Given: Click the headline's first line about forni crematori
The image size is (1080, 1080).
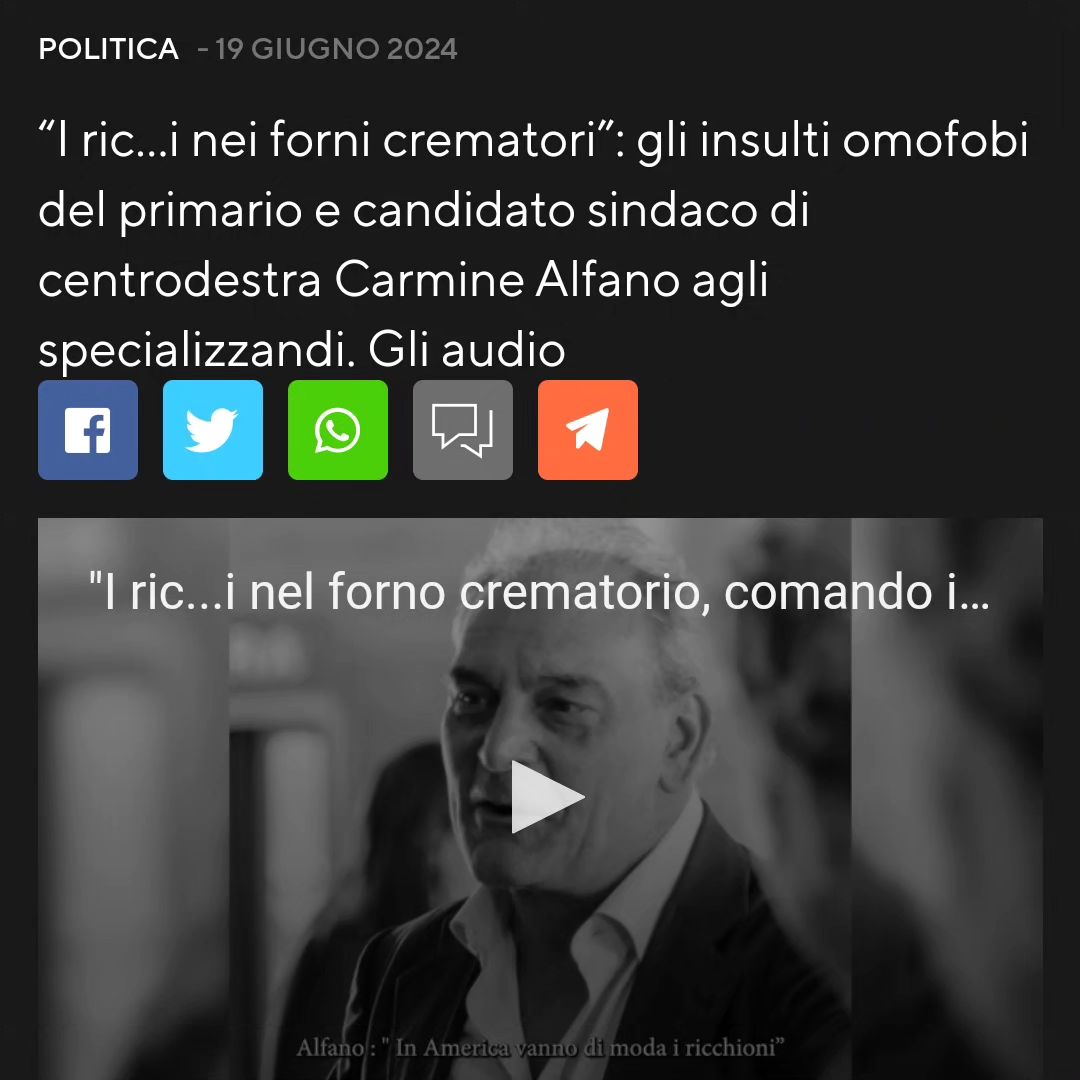Looking at the screenshot, I should [533, 140].
